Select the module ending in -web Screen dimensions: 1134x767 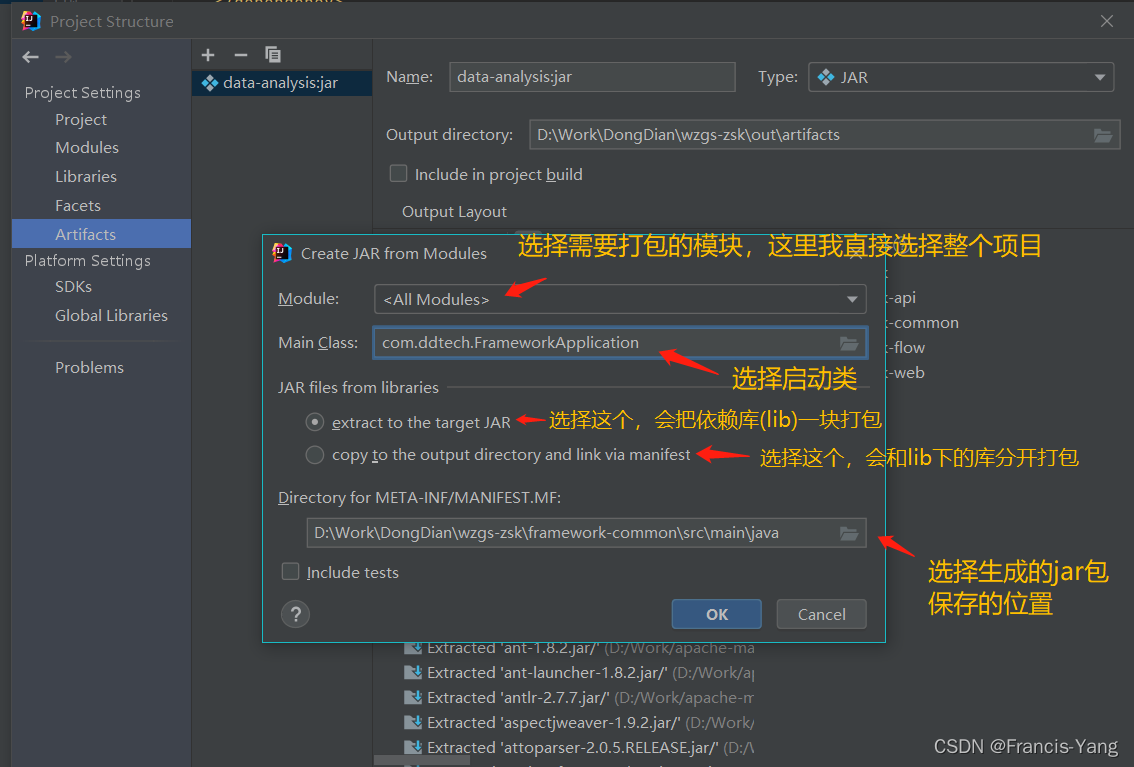905,373
